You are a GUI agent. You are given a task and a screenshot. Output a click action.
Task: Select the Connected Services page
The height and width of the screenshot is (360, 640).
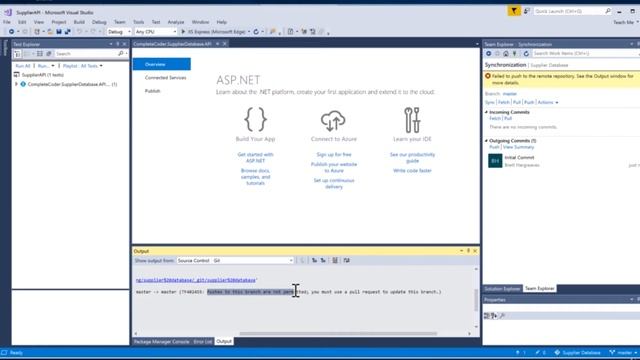pyautogui.click(x=165, y=78)
